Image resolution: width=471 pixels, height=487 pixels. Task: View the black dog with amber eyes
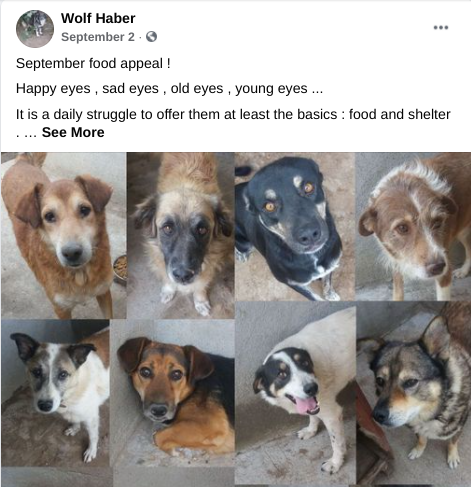point(295,227)
